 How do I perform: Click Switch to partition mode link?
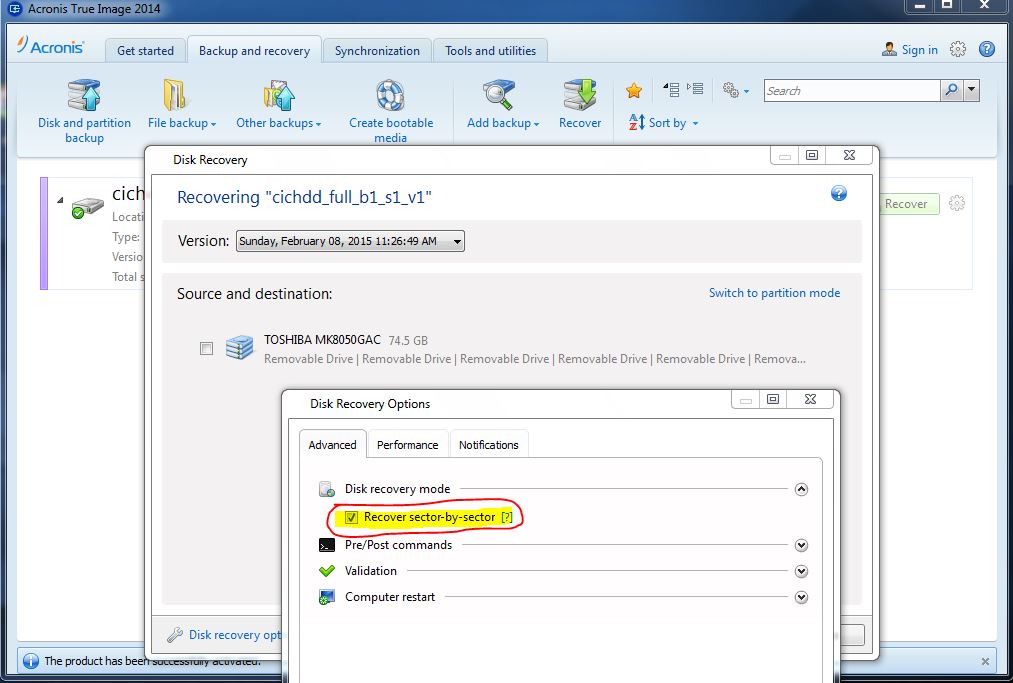click(774, 293)
